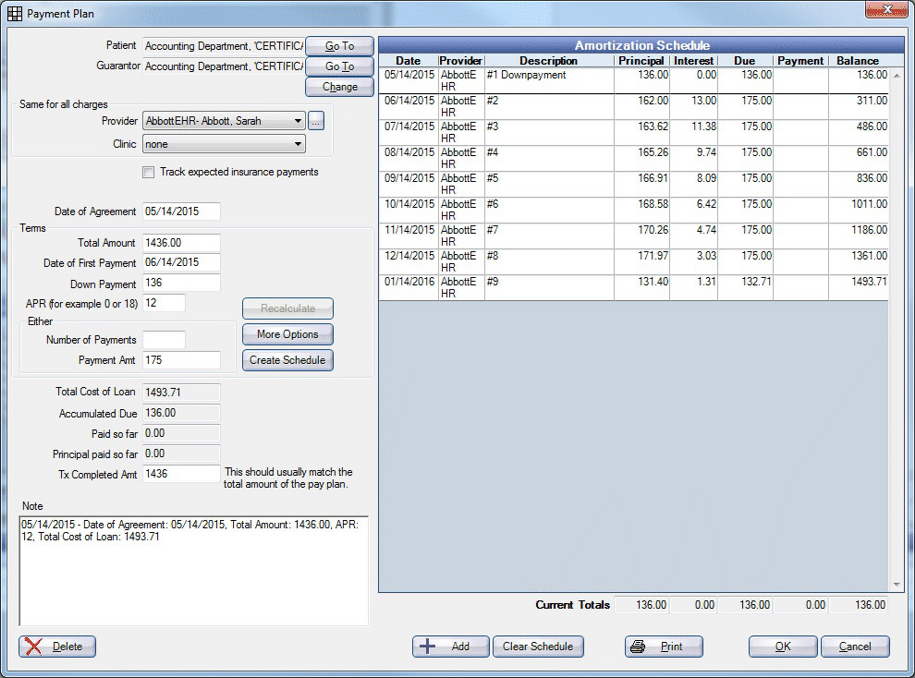The height and width of the screenshot is (678, 915).
Task: Click the Date of Agreement field
Action: (181, 211)
